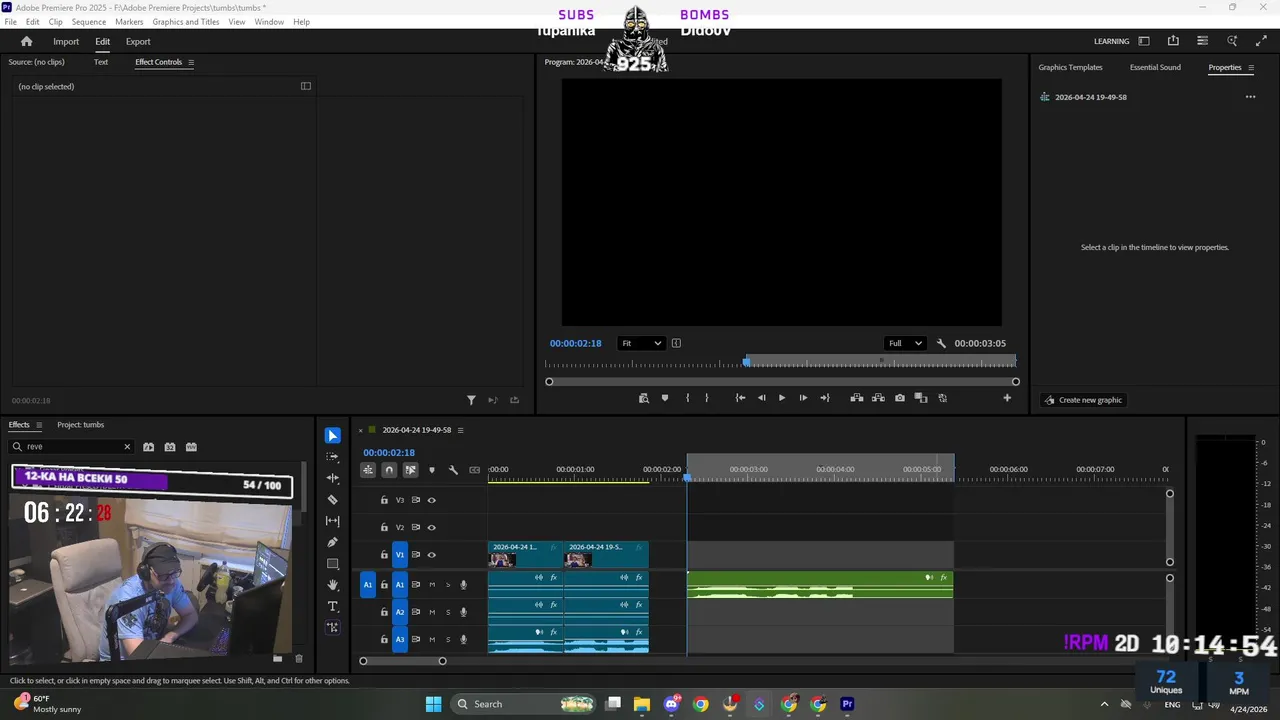Click the wrench Timeline Display Settings icon
The height and width of the screenshot is (720, 1280).
453,470
